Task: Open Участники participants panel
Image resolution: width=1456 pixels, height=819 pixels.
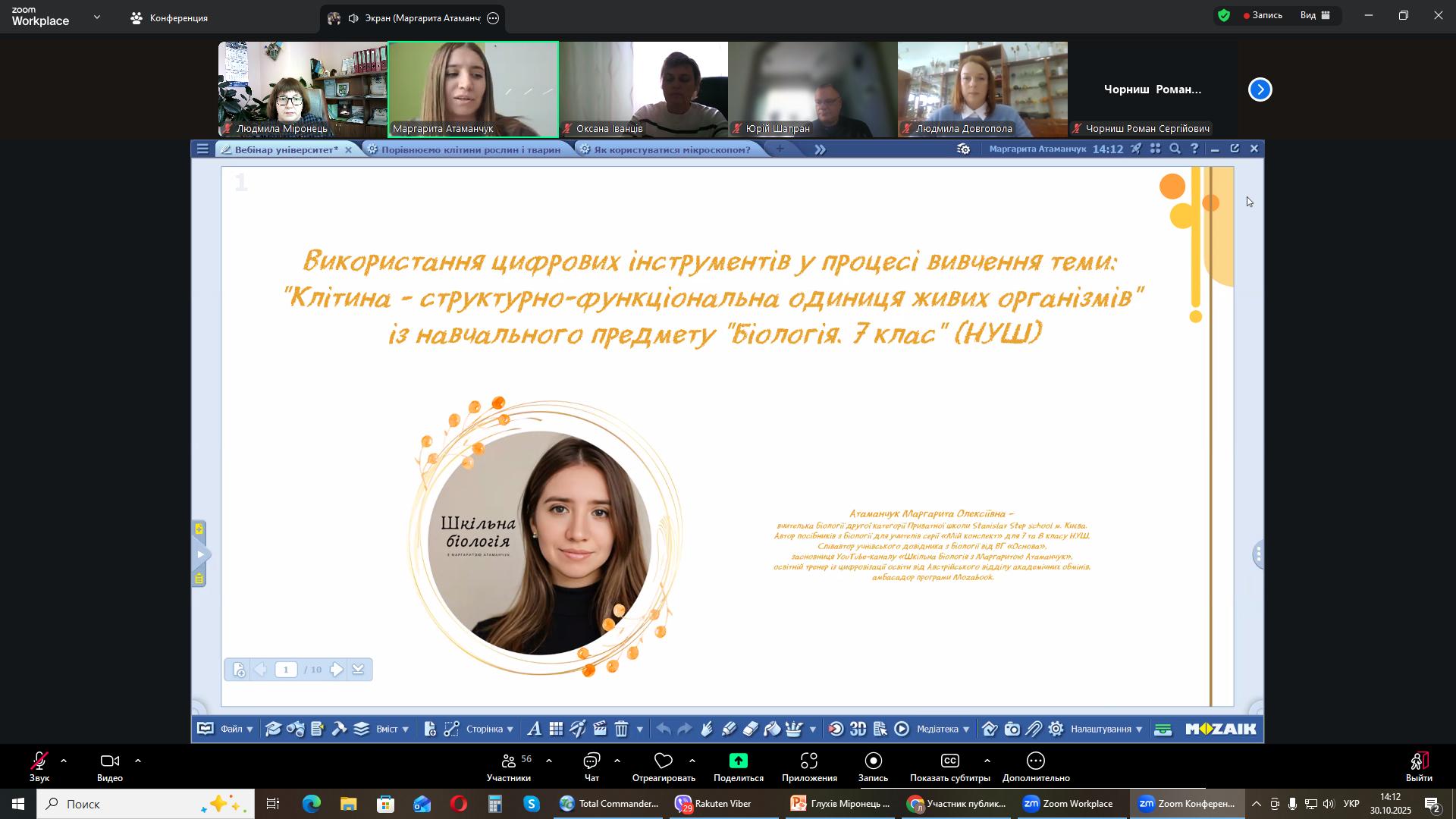Action: (508, 767)
